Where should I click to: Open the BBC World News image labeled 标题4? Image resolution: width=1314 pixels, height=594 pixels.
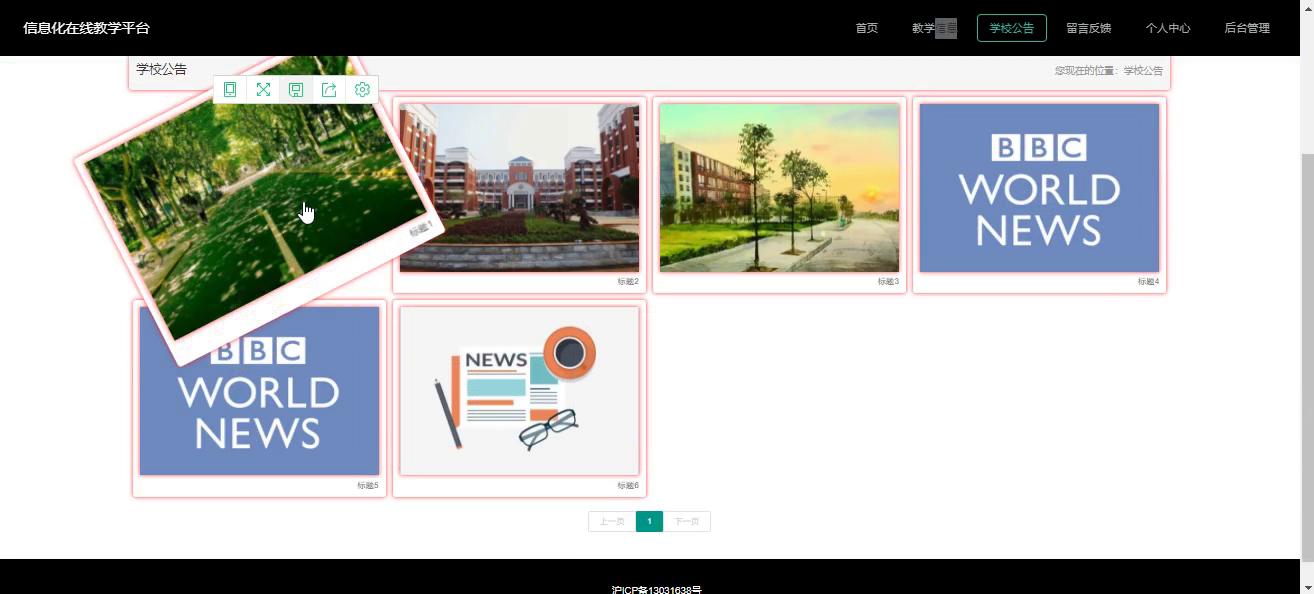tap(1039, 187)
